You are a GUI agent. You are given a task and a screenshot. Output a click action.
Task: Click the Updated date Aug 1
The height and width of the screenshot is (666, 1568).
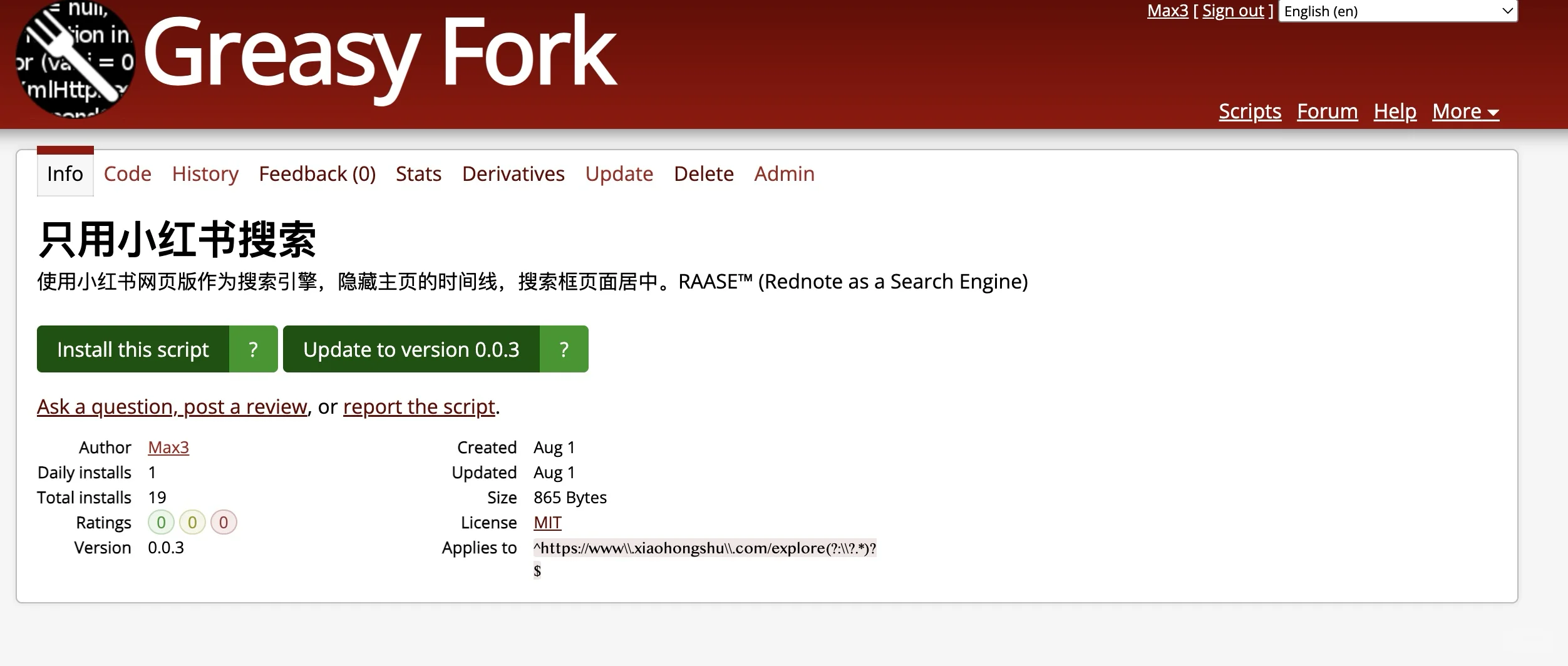pos(554,473)
